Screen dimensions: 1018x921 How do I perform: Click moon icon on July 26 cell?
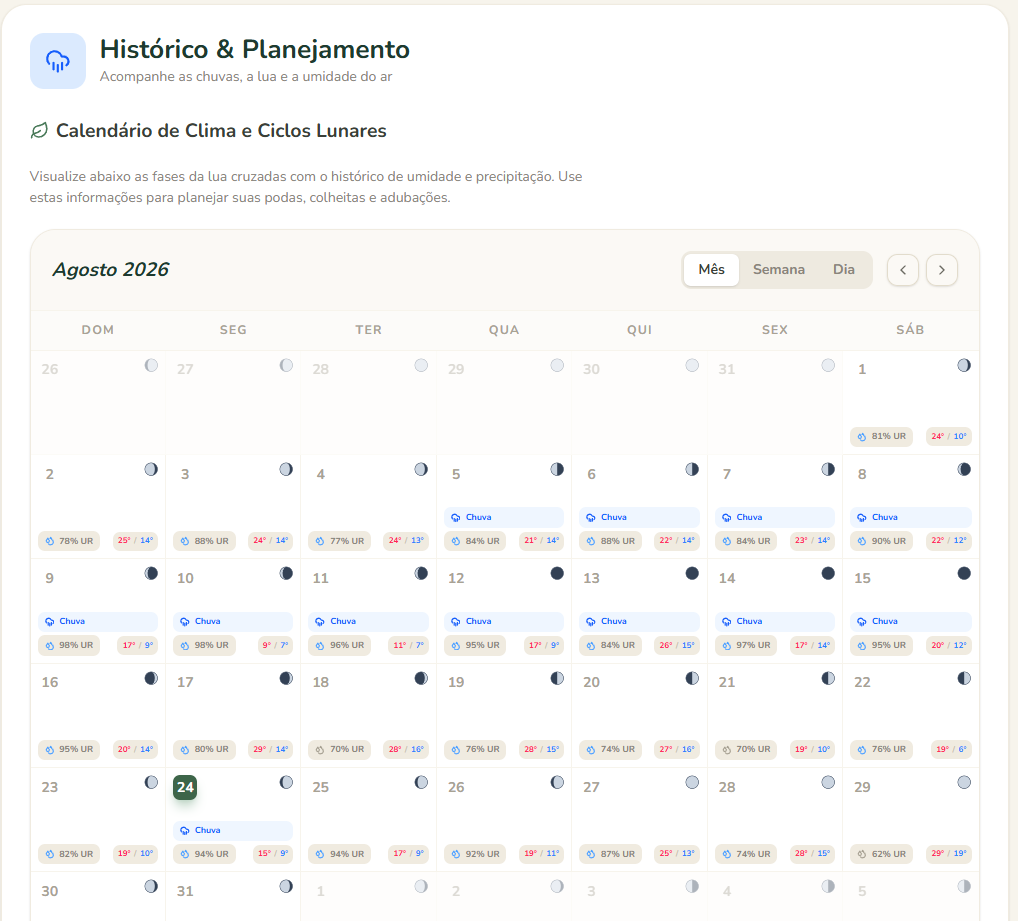click(x=151, y=365)
